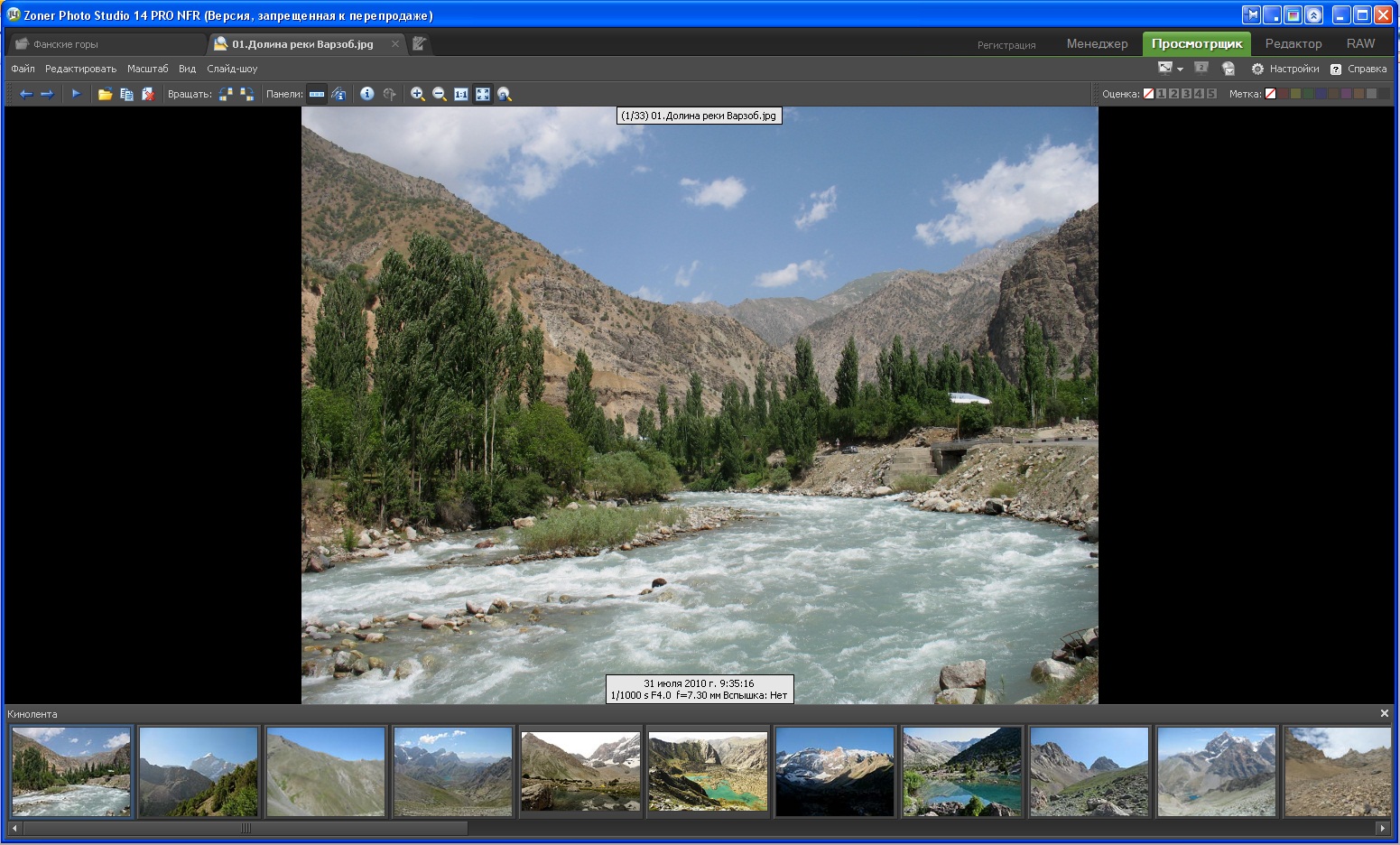Screen dimensions: 1400x845
Task: Click the open folder icon
Action: 105,94
